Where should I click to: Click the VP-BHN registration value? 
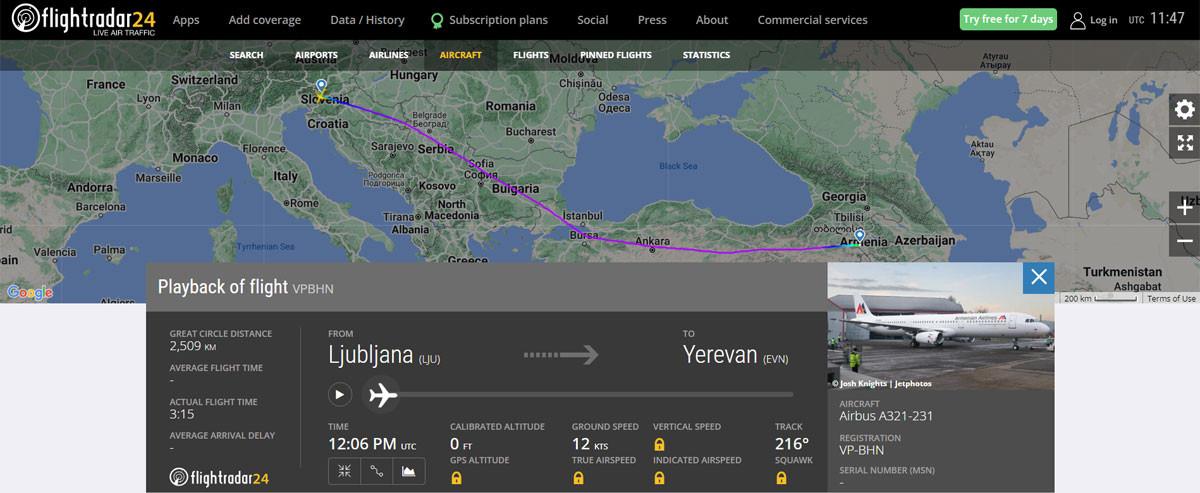862,450
